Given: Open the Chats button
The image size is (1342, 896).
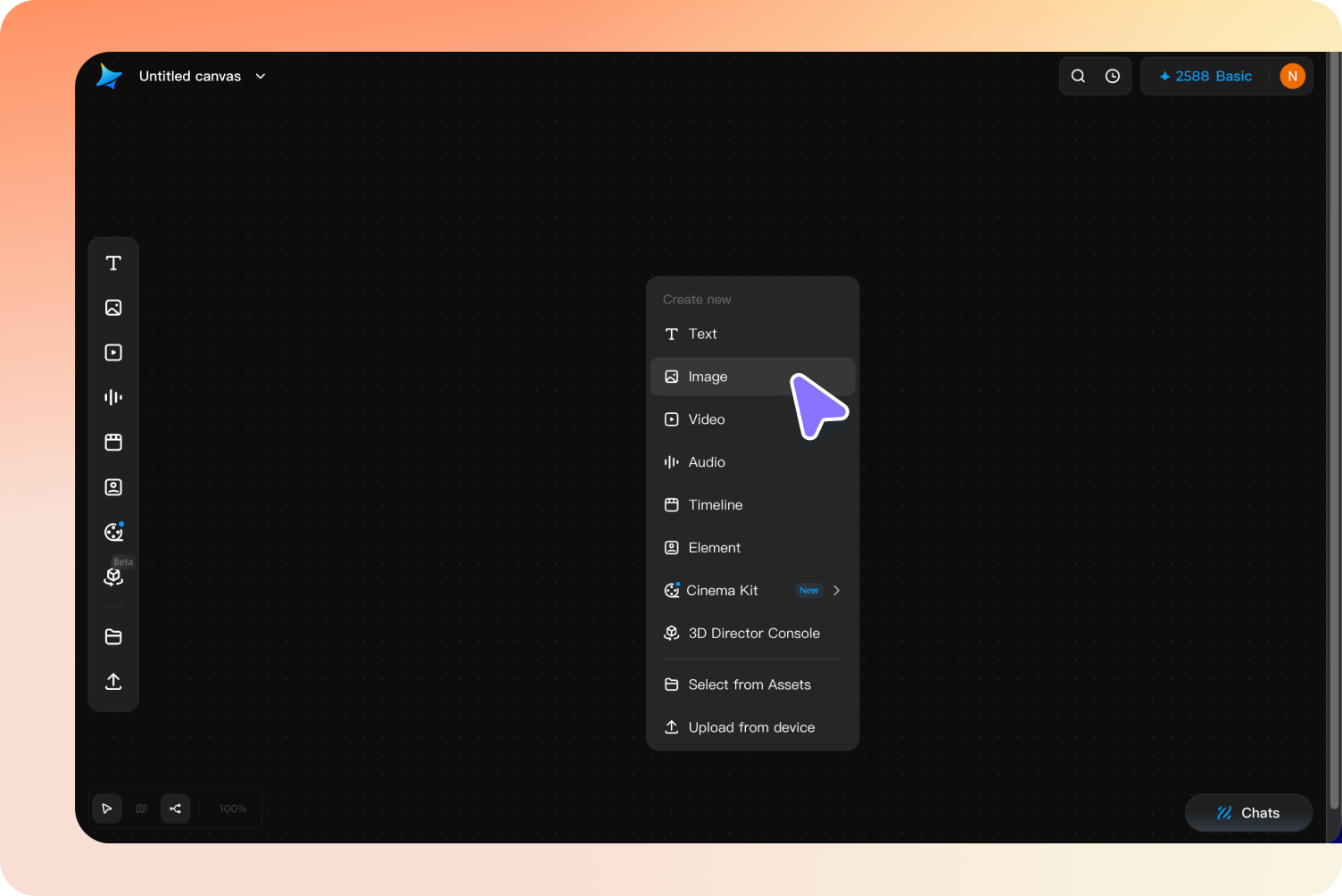Looking at the screenshot, I should [x=1248, y=813].
